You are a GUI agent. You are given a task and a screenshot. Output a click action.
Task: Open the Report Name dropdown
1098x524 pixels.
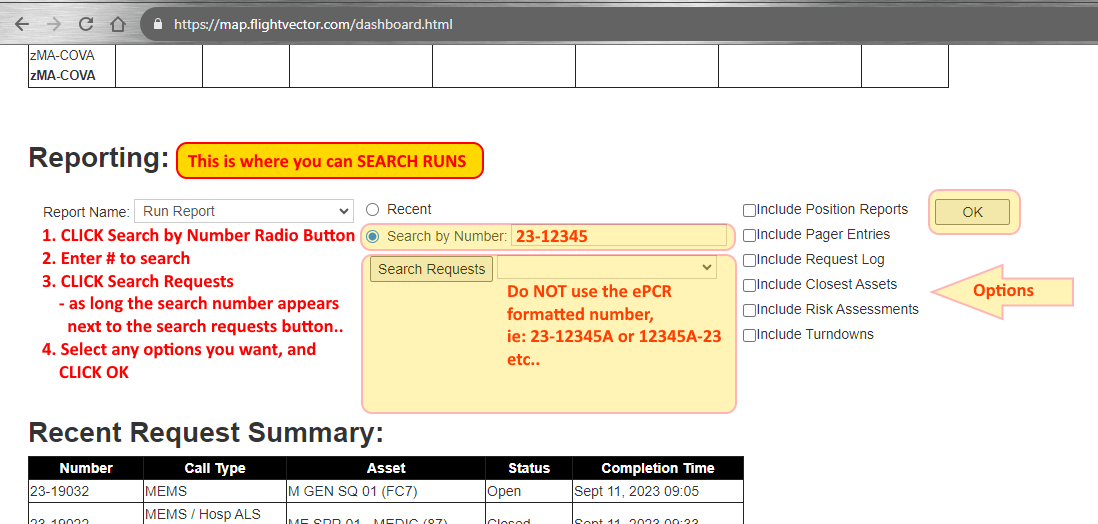(x=244, y=211)
